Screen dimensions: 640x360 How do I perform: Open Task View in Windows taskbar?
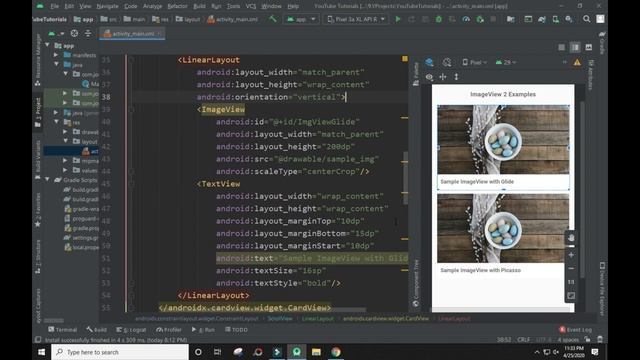218,352
